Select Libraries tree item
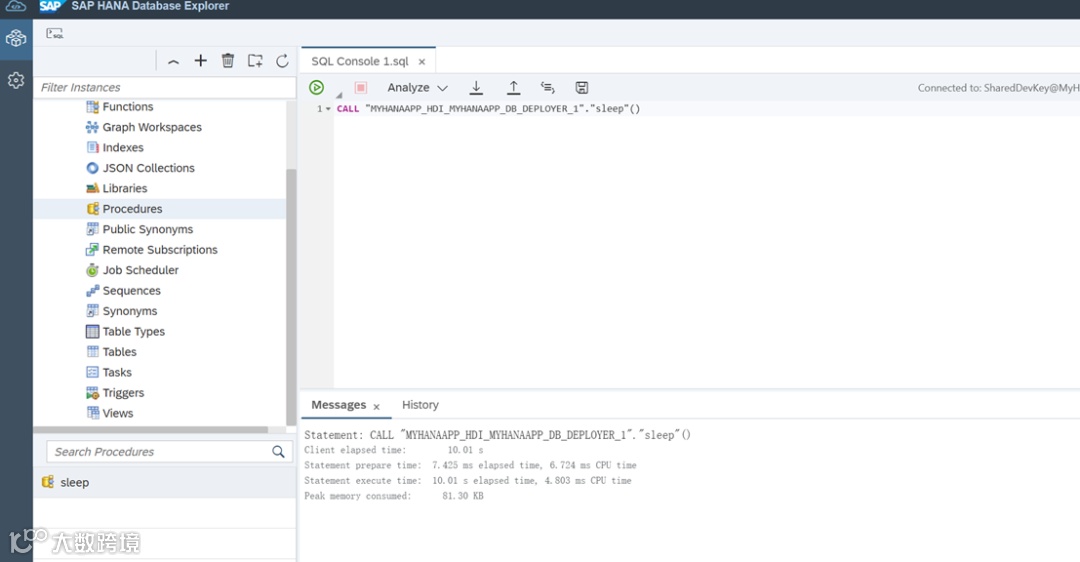Viewport: 1080px width, 562px height. (x=125, y=189)
